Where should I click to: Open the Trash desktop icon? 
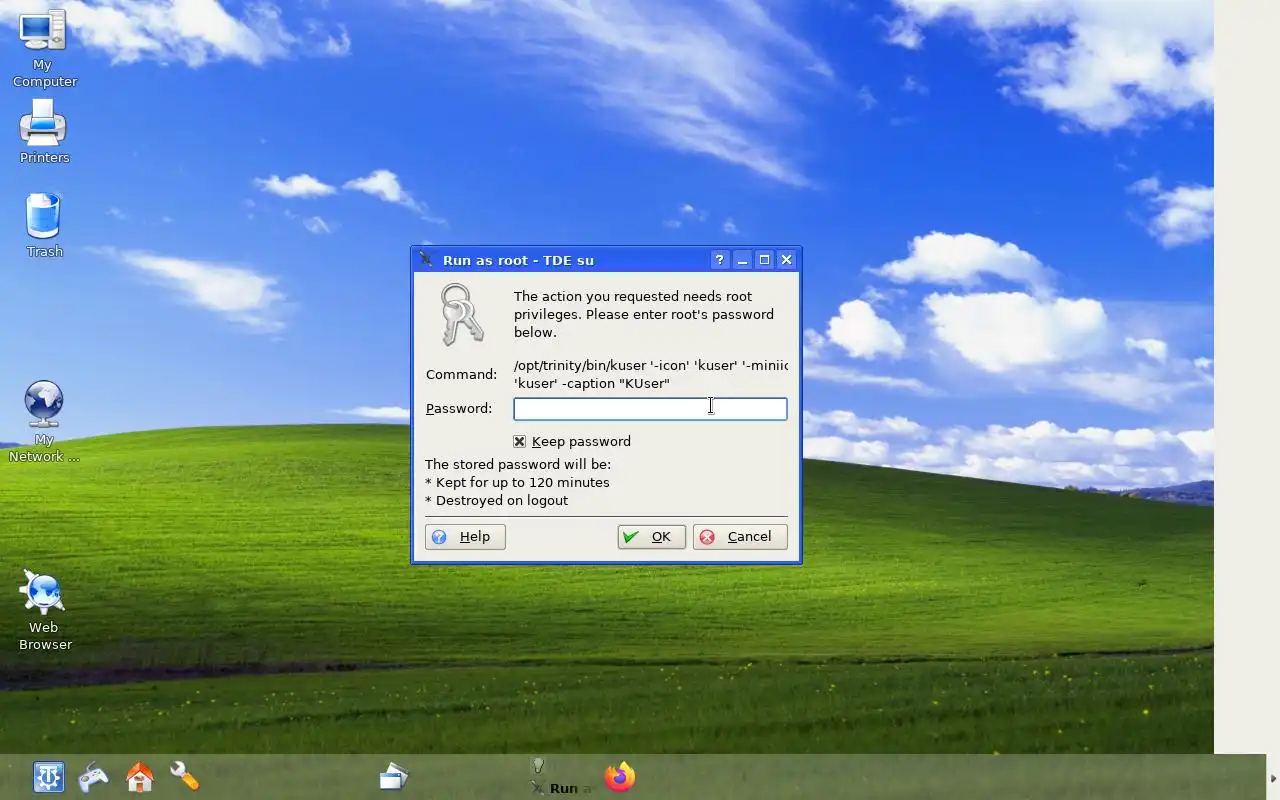click(44, 225)
